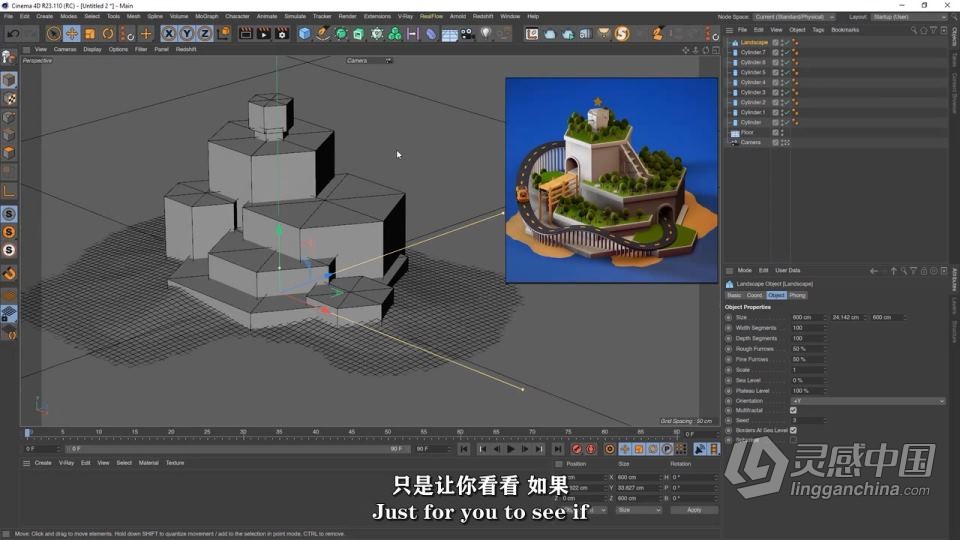
Task: Toggle Y axis lock
Action: coord(187,34)
